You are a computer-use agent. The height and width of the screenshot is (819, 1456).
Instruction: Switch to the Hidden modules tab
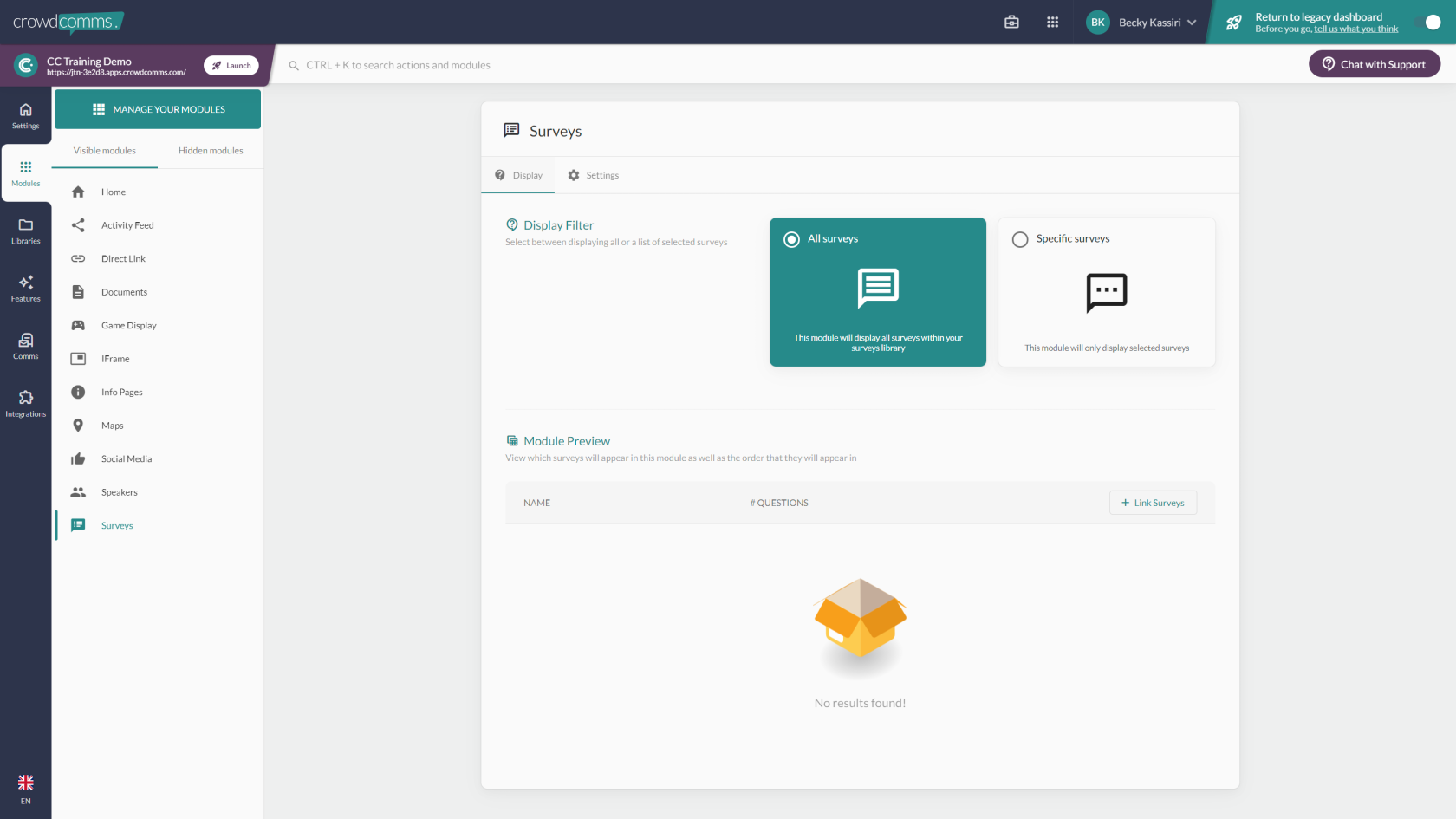[x=211, y=151]
